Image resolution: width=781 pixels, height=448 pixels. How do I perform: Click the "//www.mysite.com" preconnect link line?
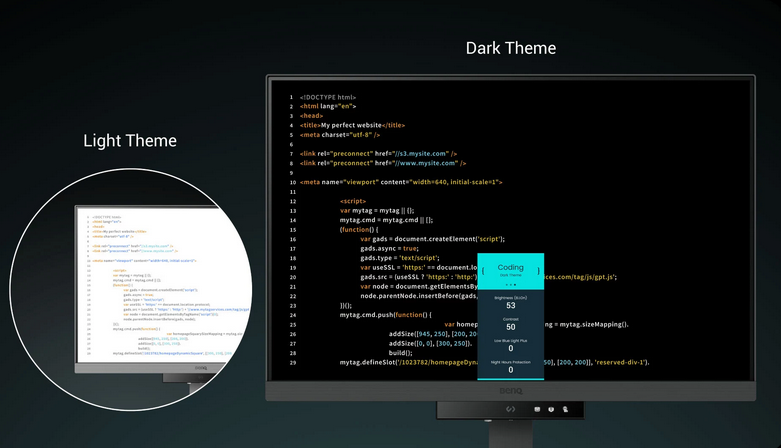383,163
